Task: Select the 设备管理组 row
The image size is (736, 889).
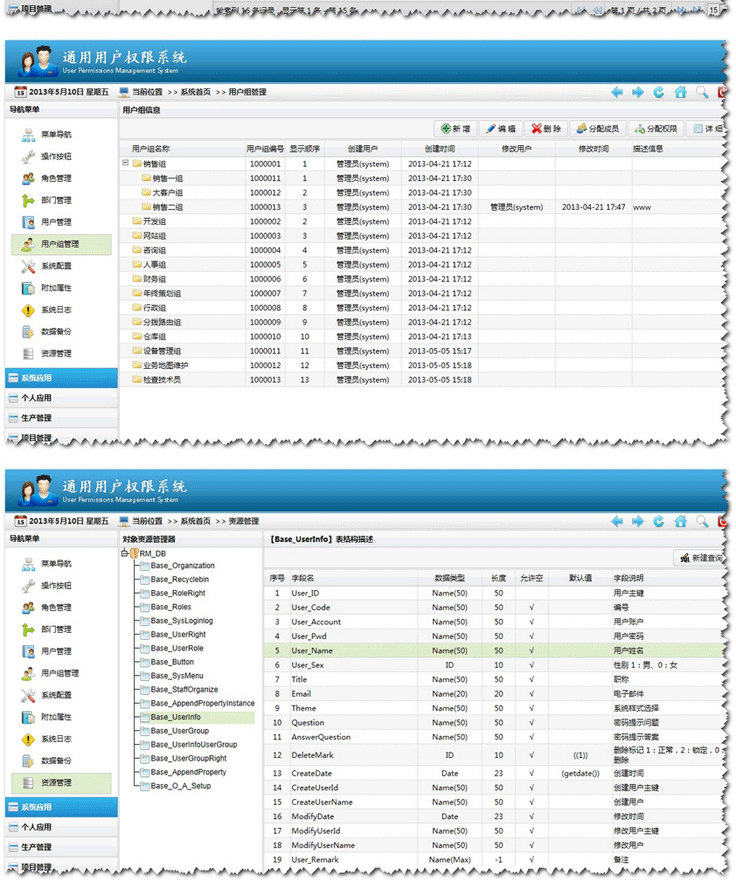Action: [422, 352]
